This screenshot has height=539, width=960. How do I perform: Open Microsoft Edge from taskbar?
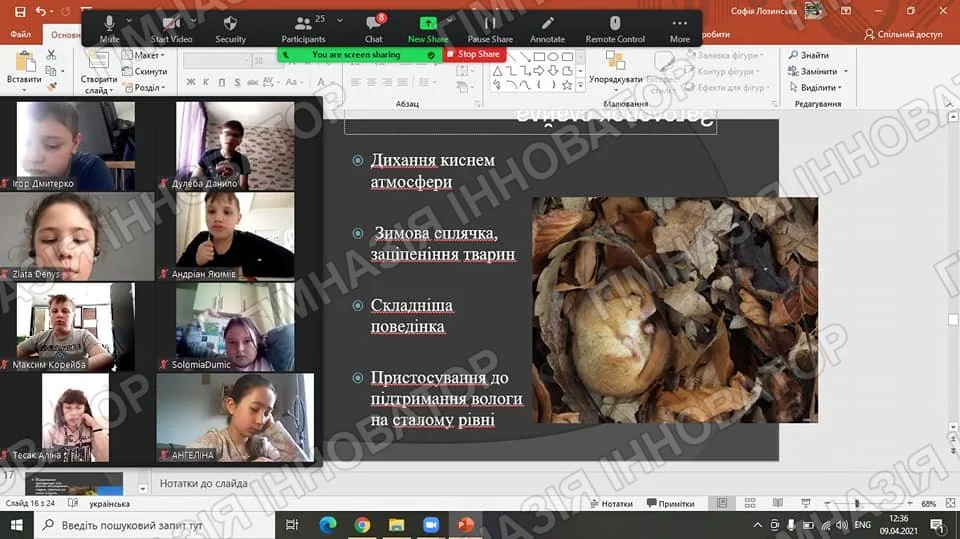point(328,525)
